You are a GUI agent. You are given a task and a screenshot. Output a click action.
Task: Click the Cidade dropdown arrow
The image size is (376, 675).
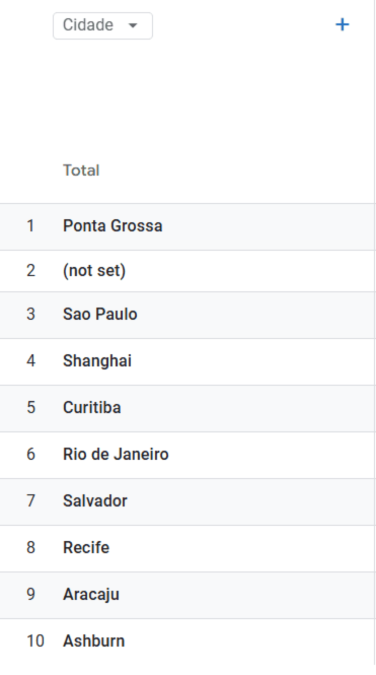(133, 25)
